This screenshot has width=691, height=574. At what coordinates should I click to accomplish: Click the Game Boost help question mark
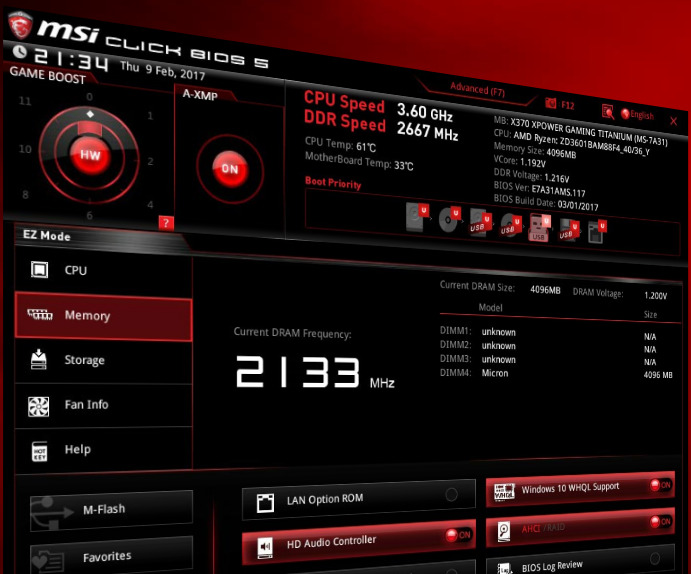pos(166,222)
